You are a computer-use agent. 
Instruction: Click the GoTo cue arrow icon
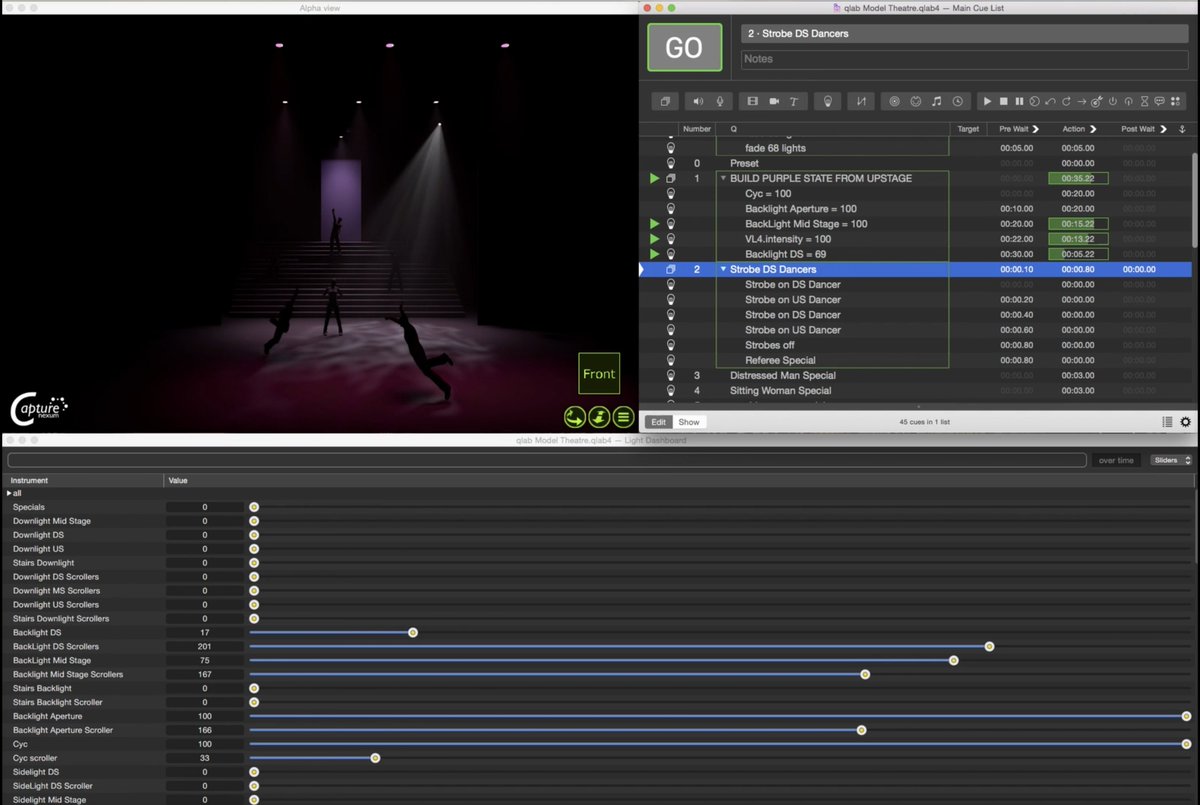1081,101
